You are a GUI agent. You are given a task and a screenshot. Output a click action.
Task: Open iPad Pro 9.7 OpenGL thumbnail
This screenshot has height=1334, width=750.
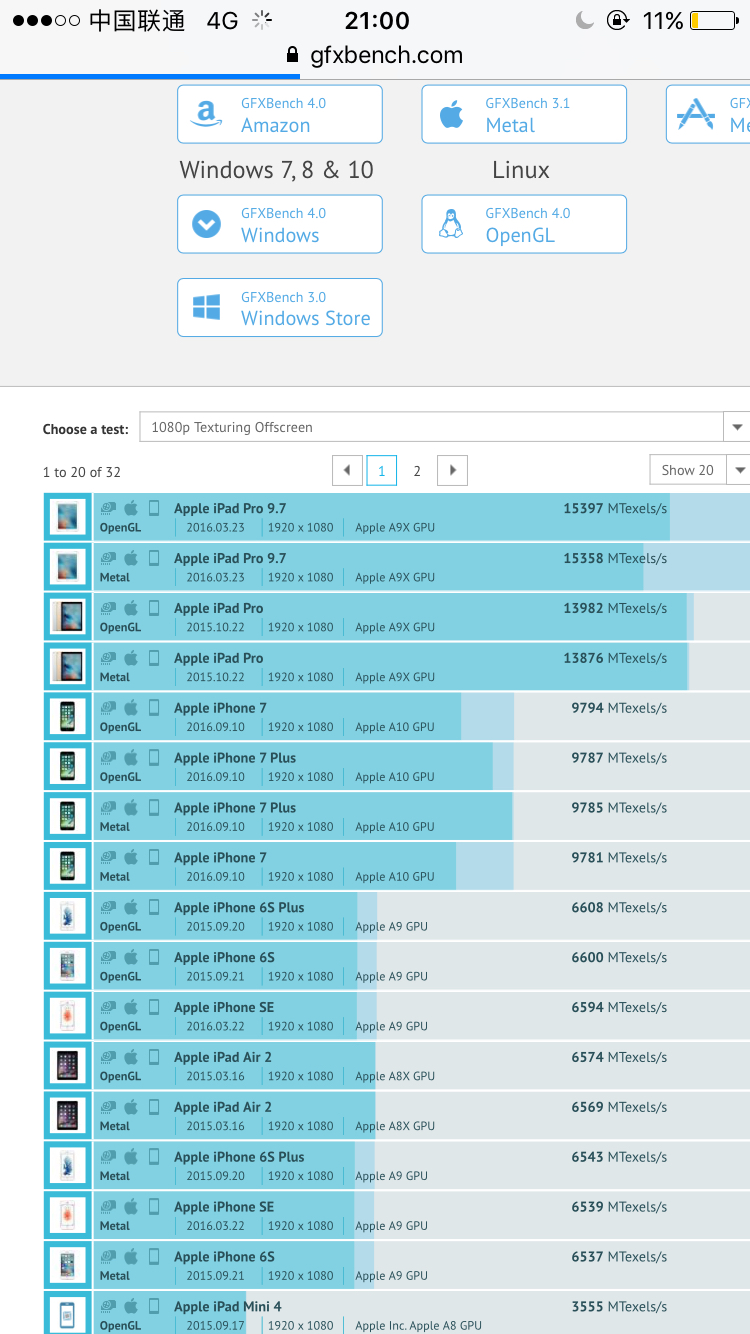pos(68,517)
